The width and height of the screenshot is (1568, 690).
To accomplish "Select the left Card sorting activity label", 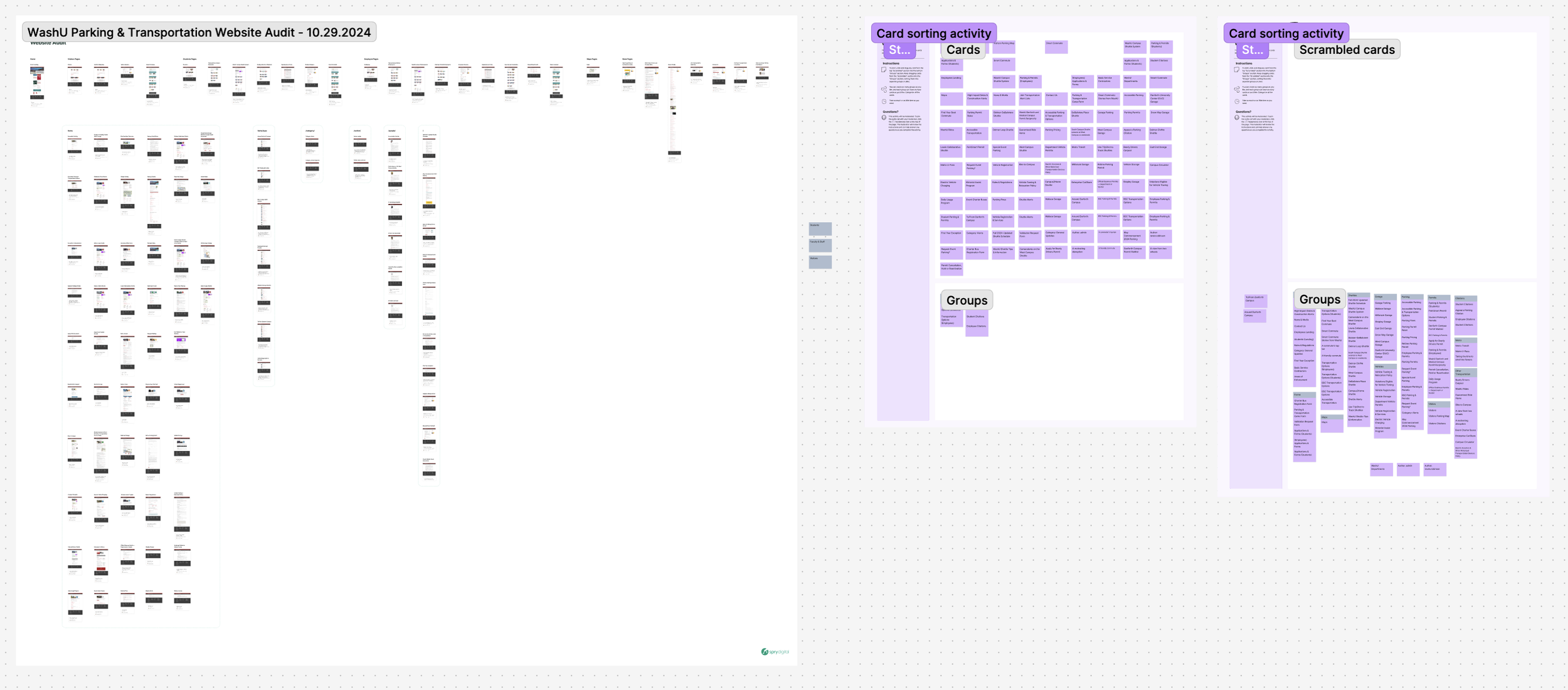I will tap(933, 33).
